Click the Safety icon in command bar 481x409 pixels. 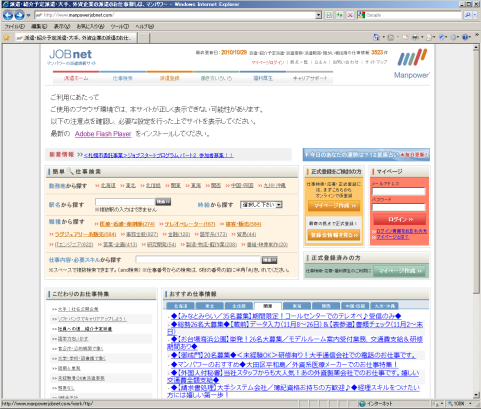coord(441,37)
